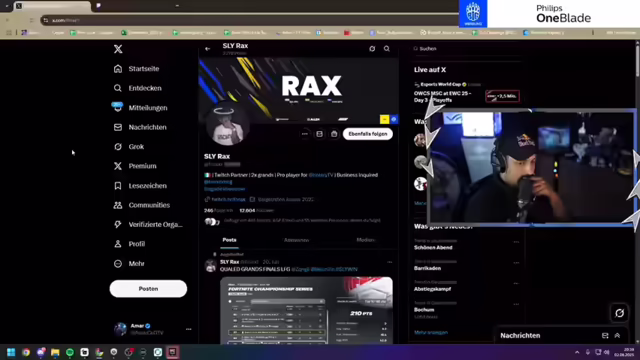Open Mitteilungen notifications

[x=140, y=108]
